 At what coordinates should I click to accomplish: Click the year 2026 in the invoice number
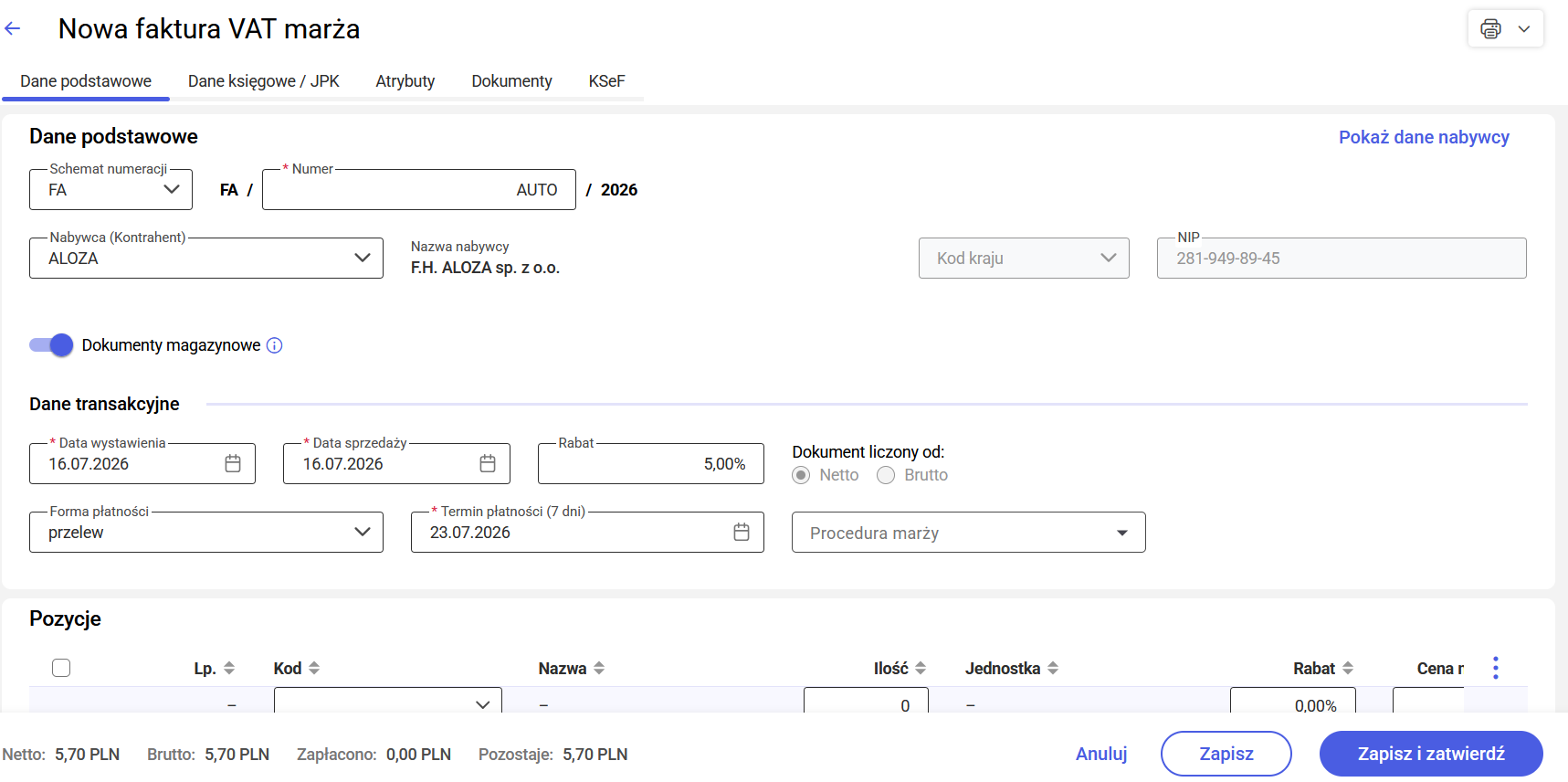[x=619, y=190]
